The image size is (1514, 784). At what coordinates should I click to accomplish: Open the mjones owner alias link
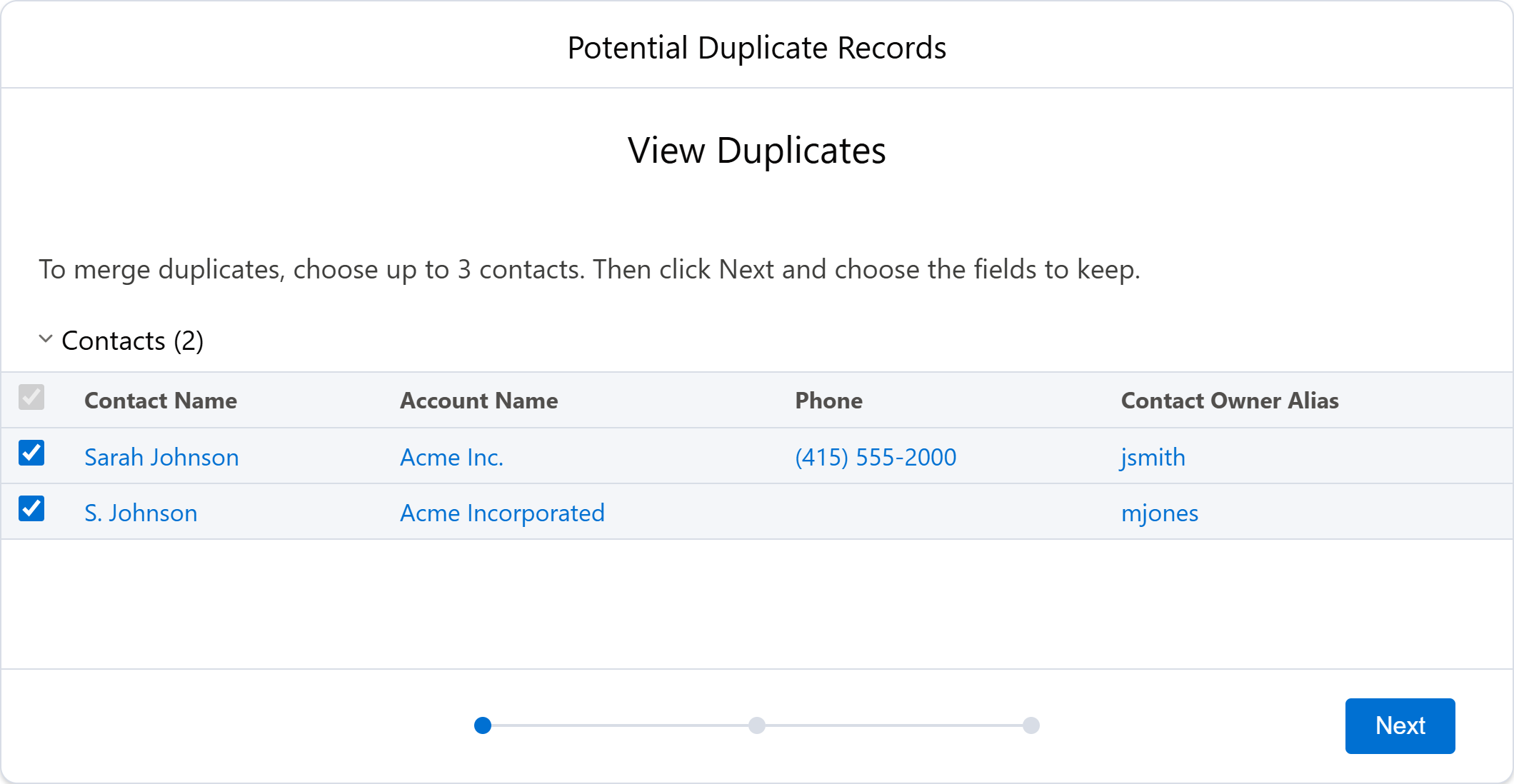click(x=1160, y=513)
